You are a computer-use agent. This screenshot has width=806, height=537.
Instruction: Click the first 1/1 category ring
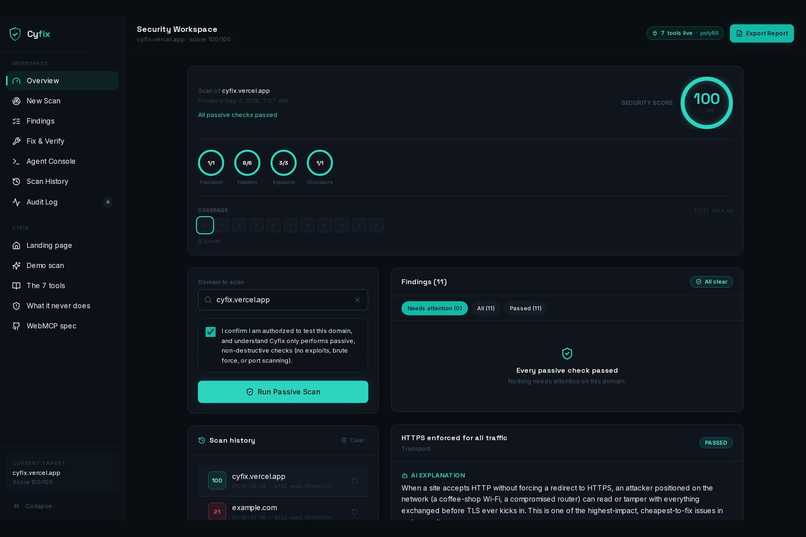point(211,163)
